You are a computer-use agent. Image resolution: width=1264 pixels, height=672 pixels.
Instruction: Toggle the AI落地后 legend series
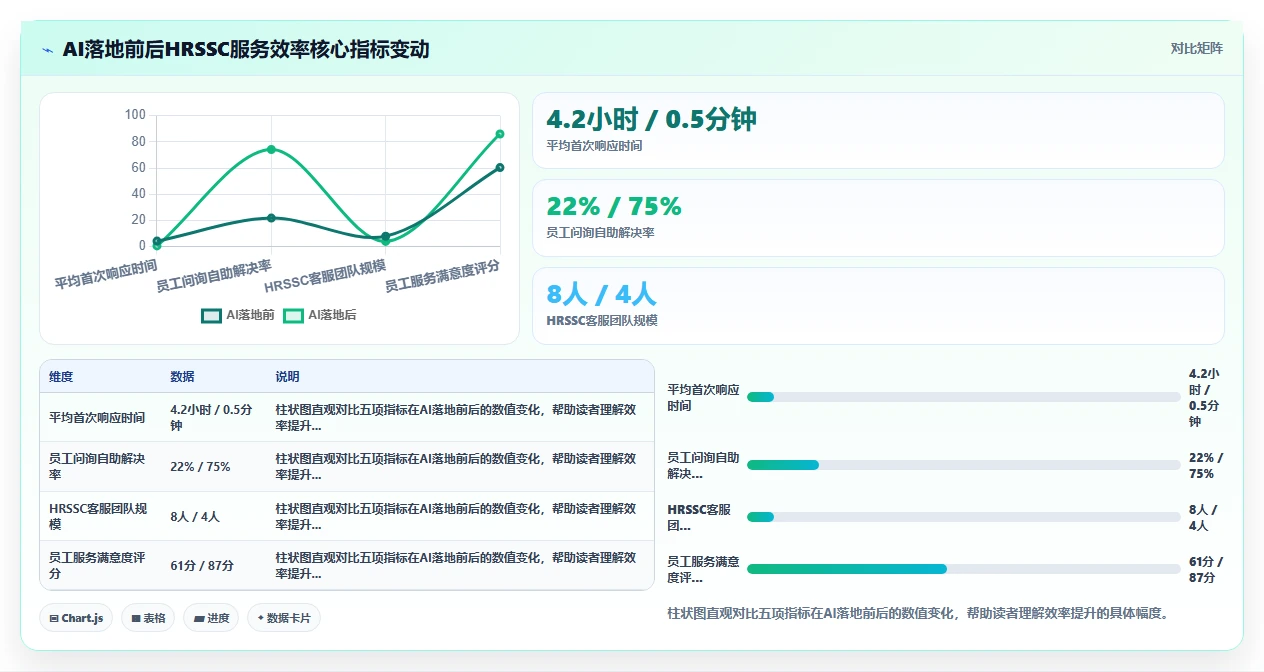tap(320, 315)
